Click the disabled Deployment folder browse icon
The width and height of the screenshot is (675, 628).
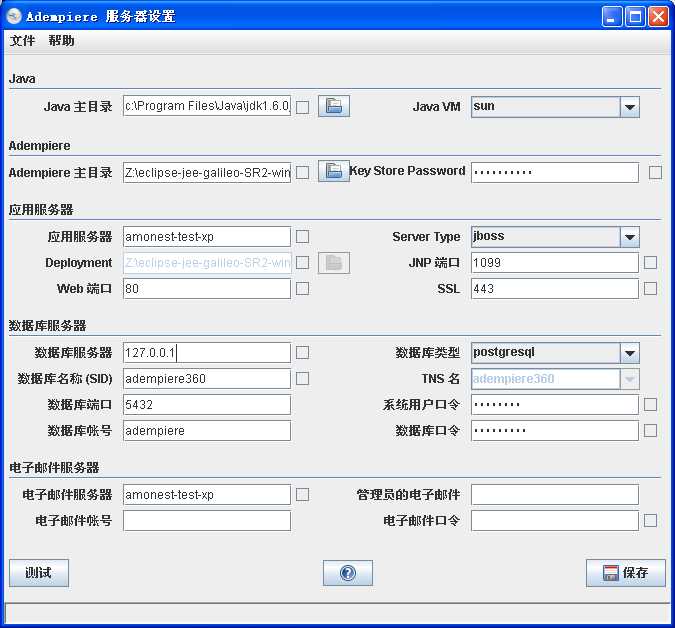[334, 263]
